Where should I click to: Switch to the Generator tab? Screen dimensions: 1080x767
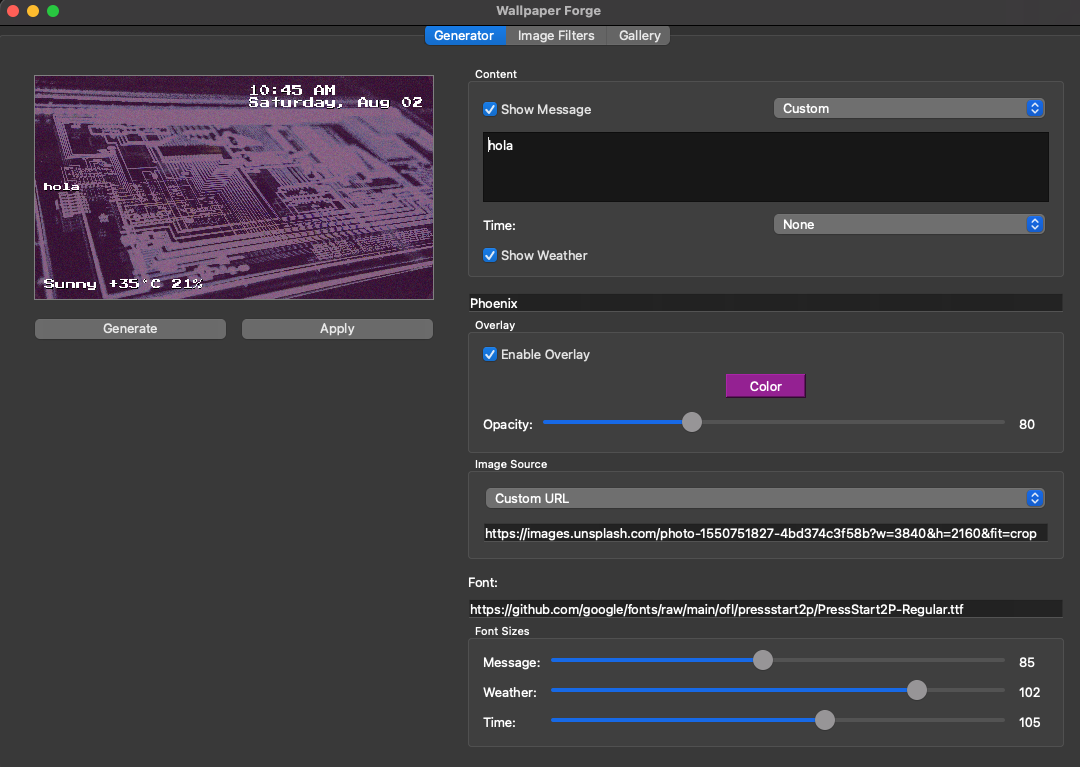tap(464, 36)
